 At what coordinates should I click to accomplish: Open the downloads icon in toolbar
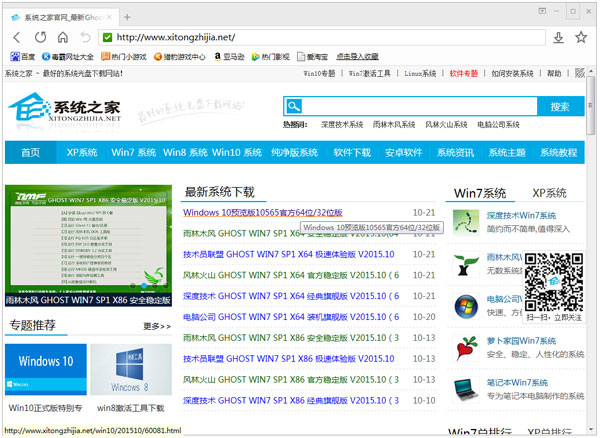pos(558,37)
